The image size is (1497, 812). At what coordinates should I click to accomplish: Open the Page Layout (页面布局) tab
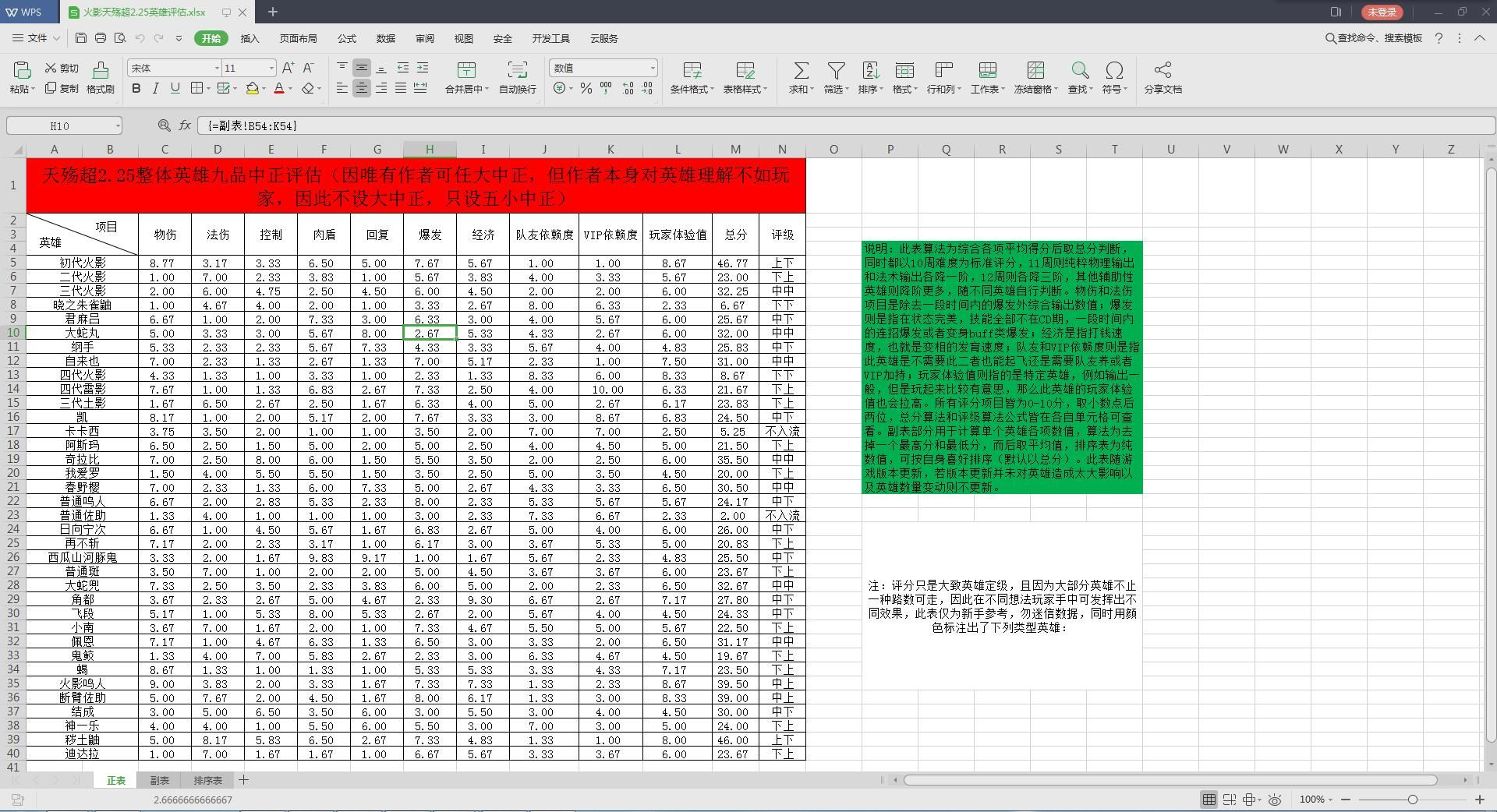click(x=298, y=38)
